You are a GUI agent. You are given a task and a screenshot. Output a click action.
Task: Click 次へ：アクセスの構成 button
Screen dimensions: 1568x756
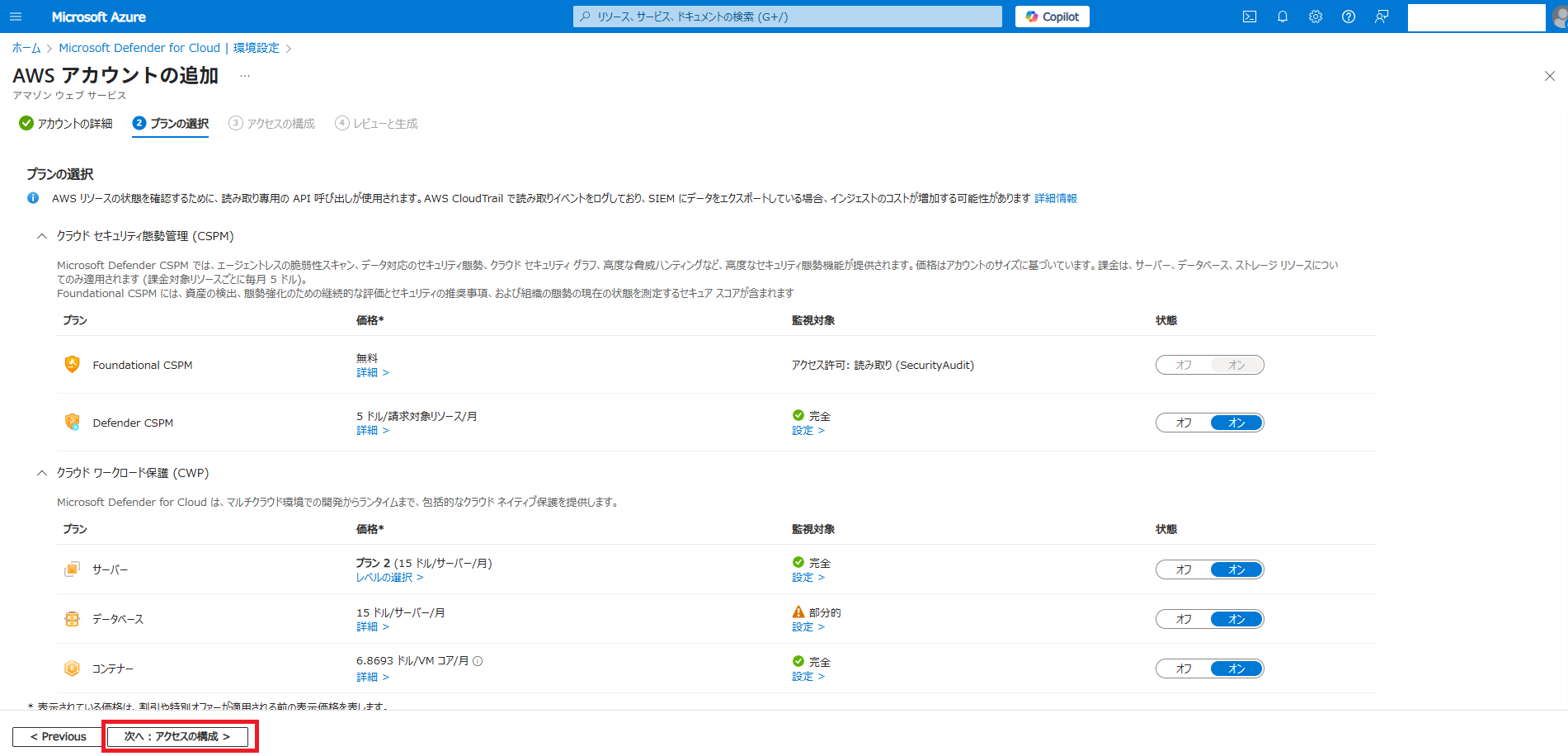click(x=177, y=736)
